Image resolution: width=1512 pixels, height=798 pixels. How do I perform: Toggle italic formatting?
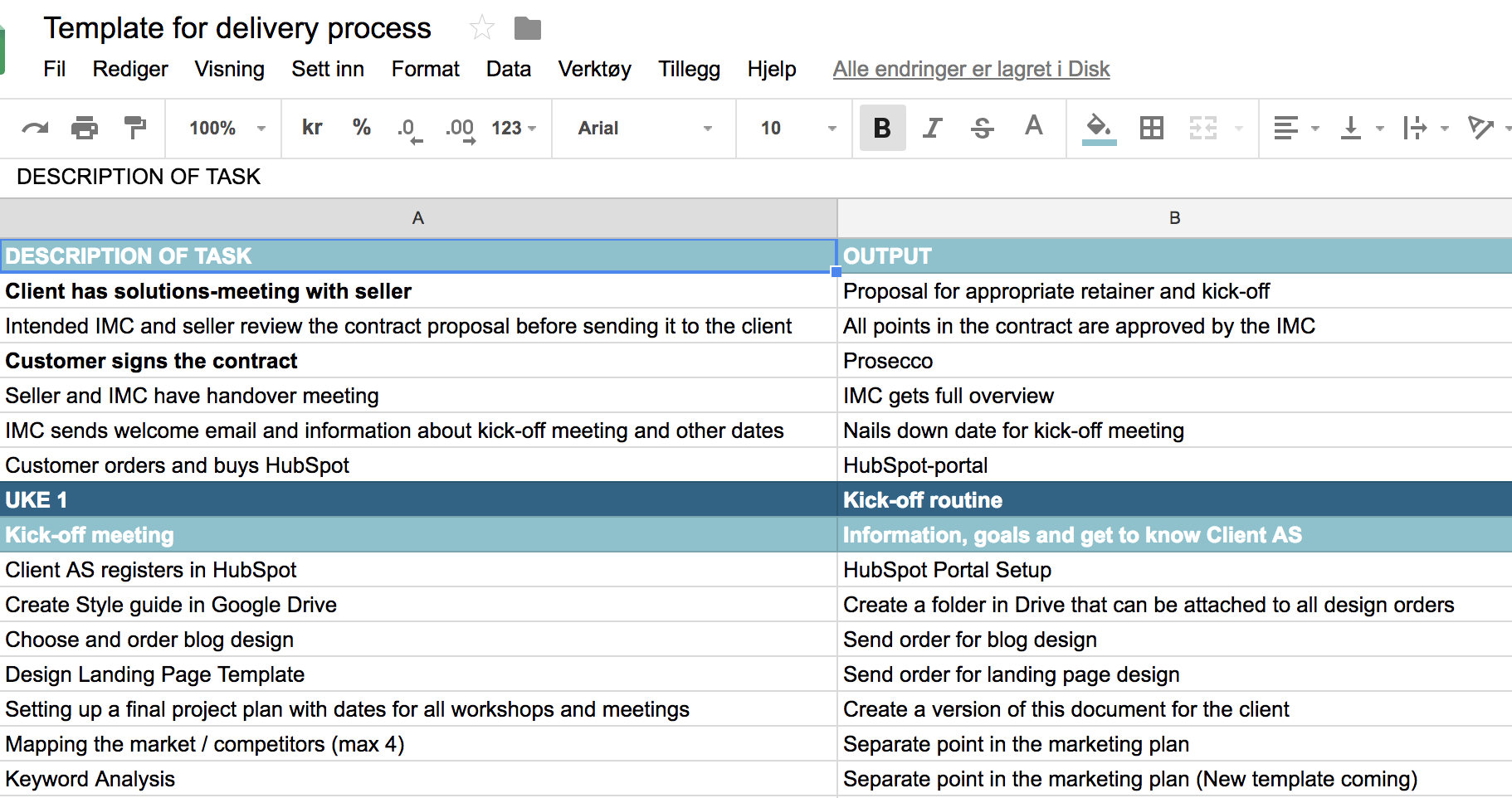click(x=933, y=128)
